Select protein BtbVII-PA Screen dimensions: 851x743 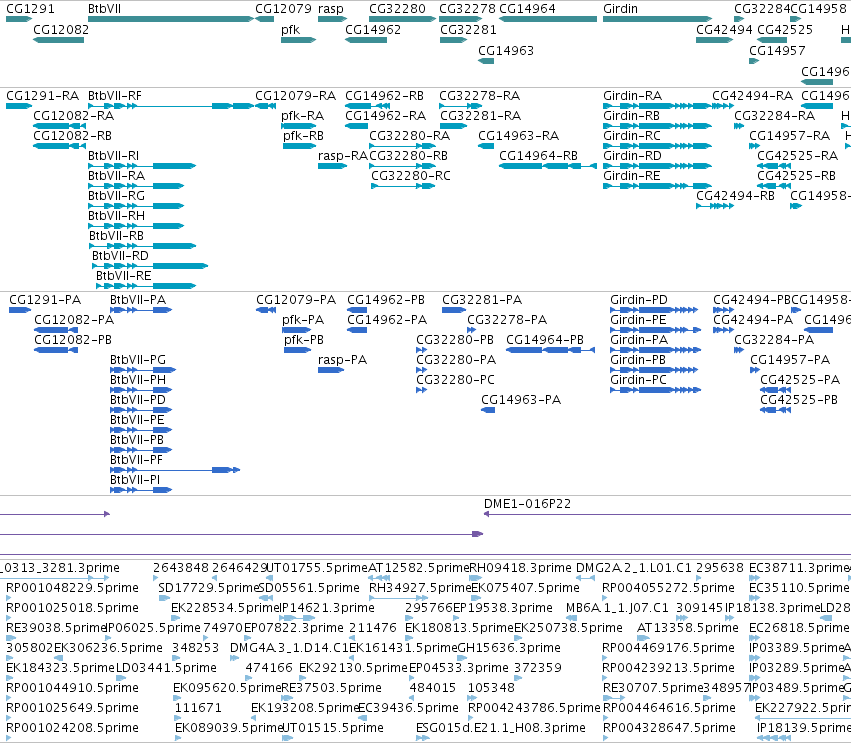point(138,300)
